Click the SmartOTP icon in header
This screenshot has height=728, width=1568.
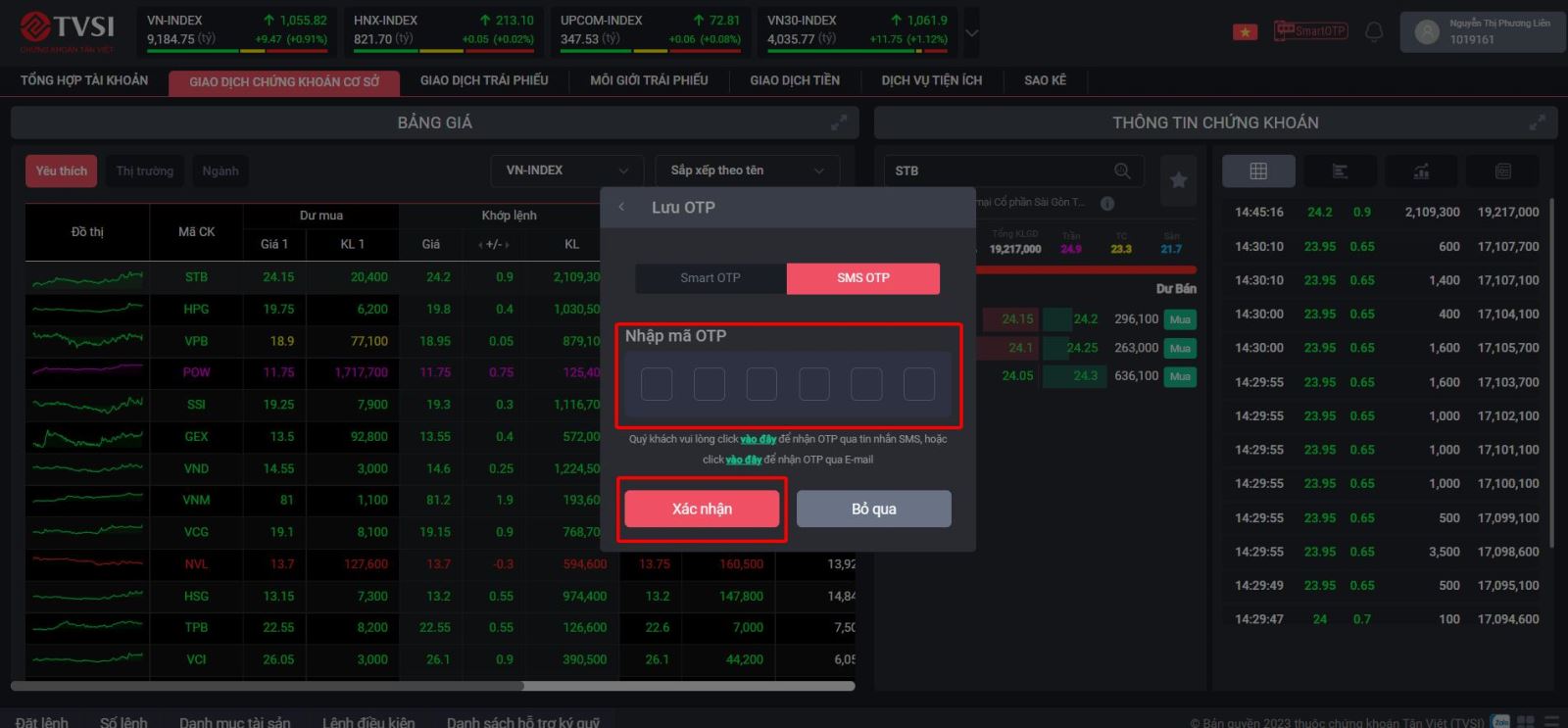(x=1310, y=31)
